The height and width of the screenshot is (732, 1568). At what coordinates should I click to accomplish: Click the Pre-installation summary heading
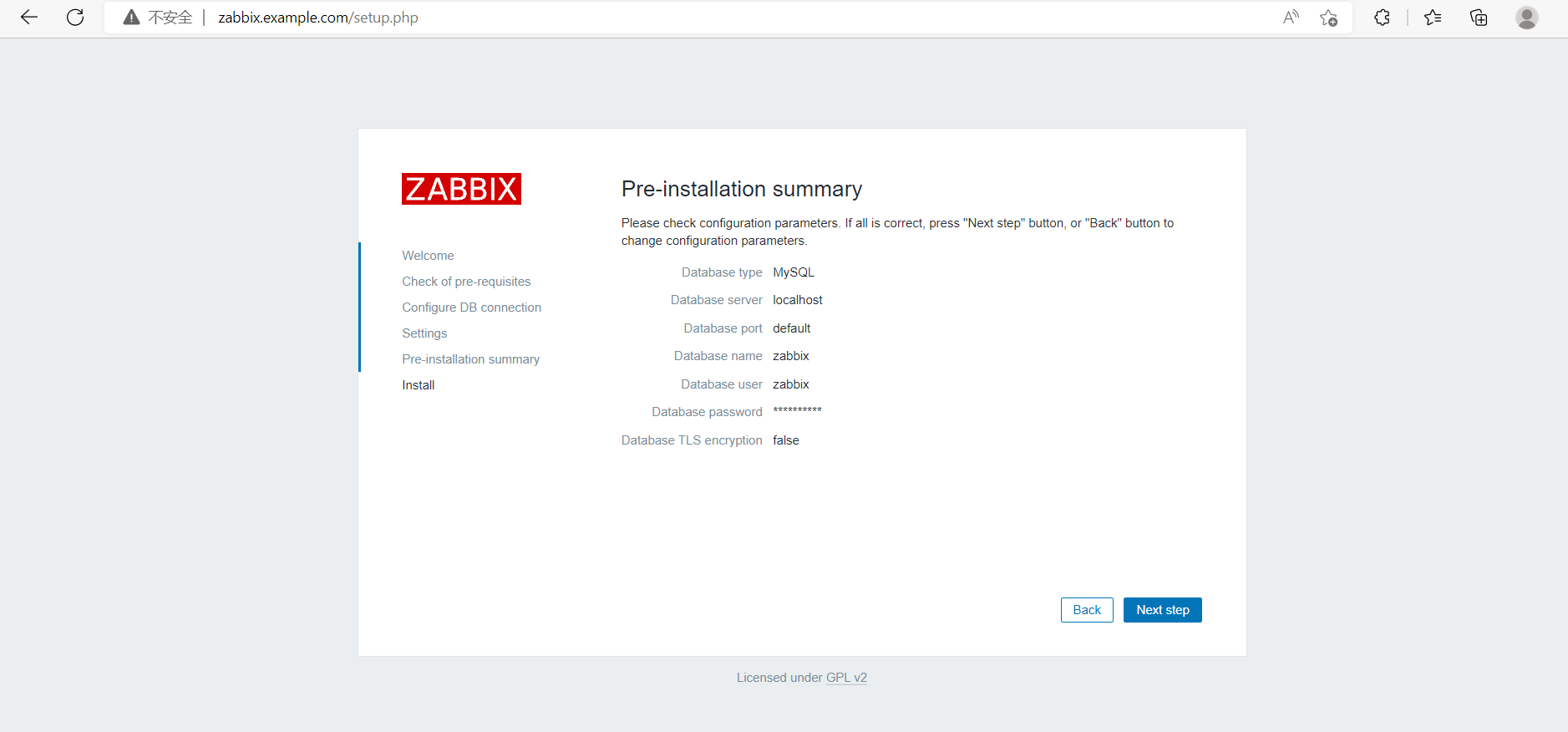742,190
